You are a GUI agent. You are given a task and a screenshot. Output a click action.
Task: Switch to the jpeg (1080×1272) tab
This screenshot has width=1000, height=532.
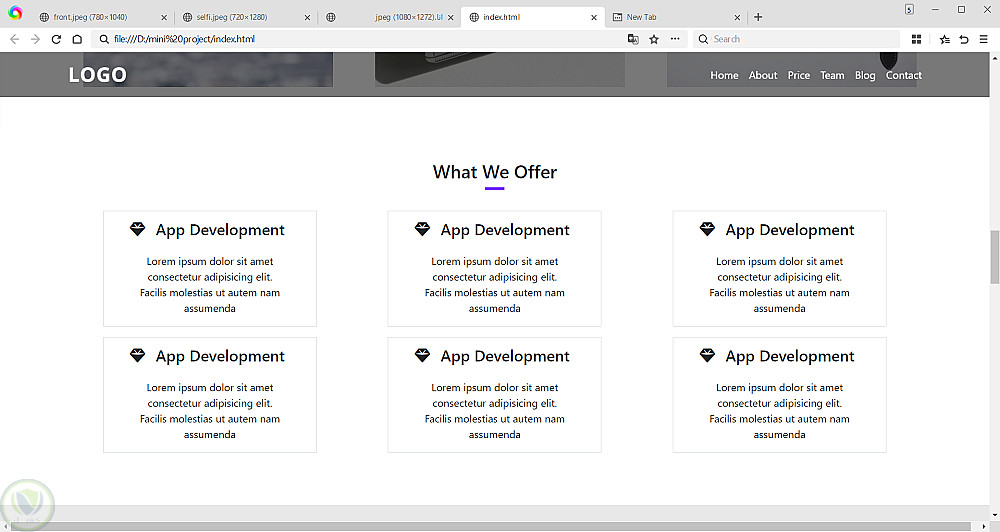click(x=389, y=17)
